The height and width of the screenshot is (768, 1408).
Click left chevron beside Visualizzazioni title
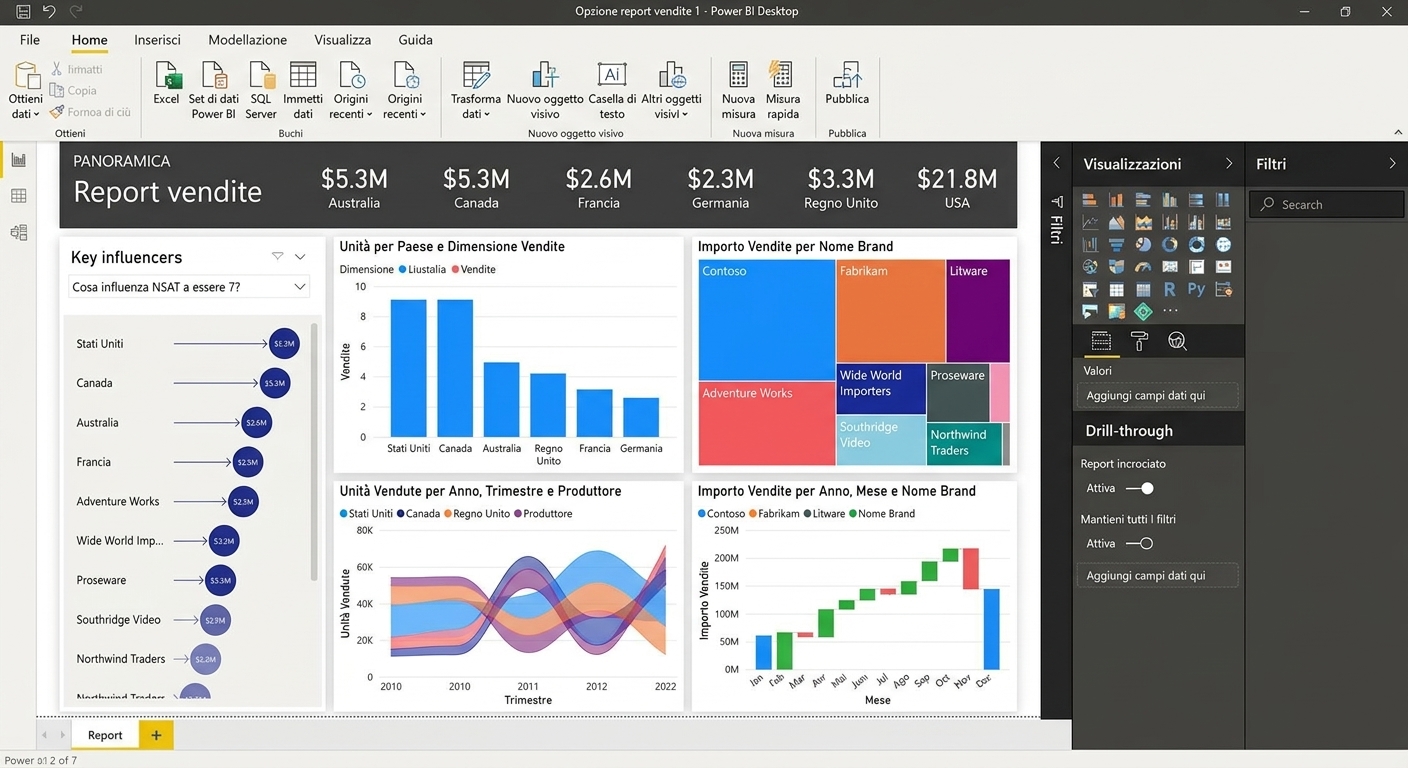point(1057,163)
